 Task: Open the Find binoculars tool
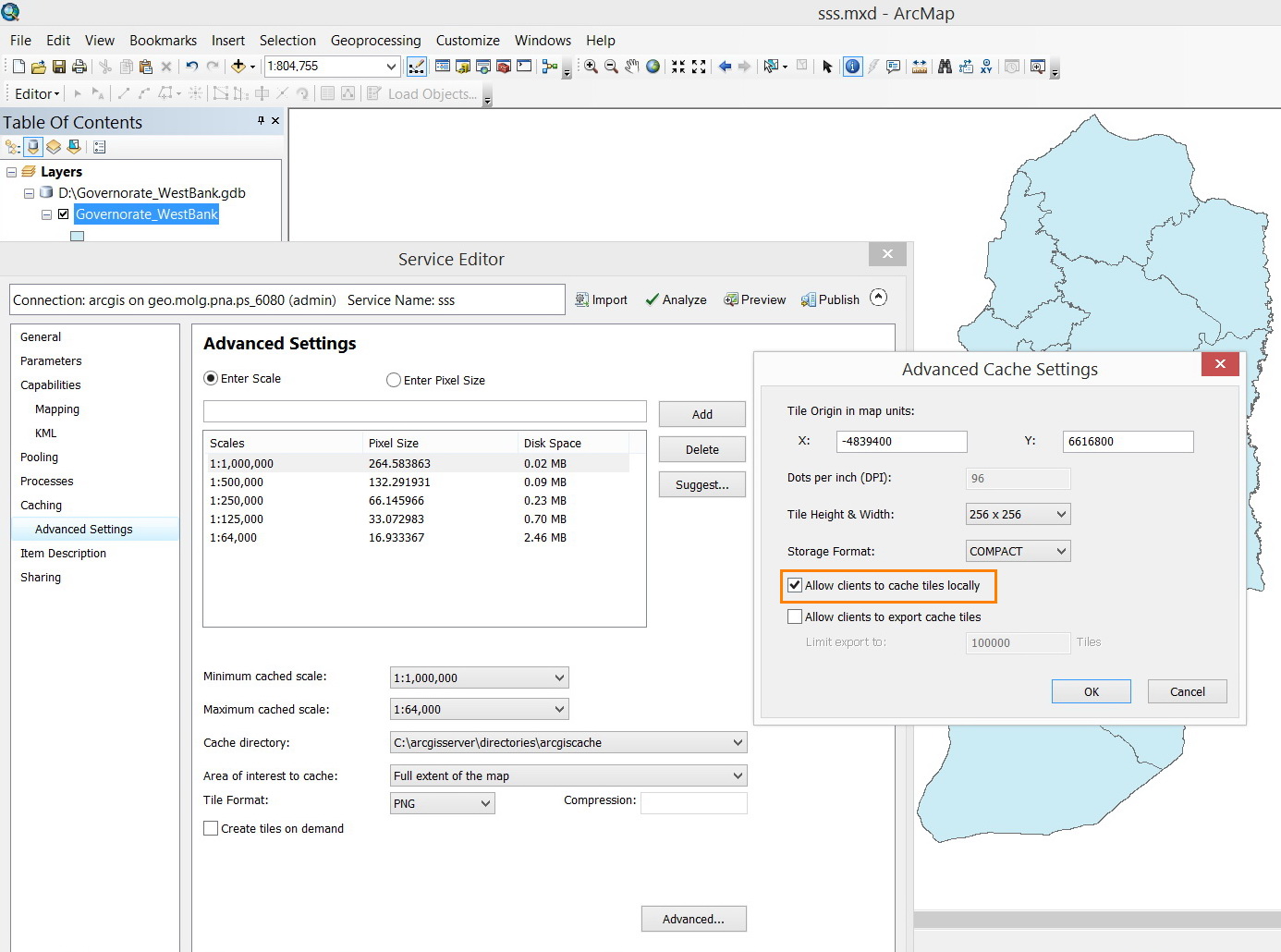[945, 67]
